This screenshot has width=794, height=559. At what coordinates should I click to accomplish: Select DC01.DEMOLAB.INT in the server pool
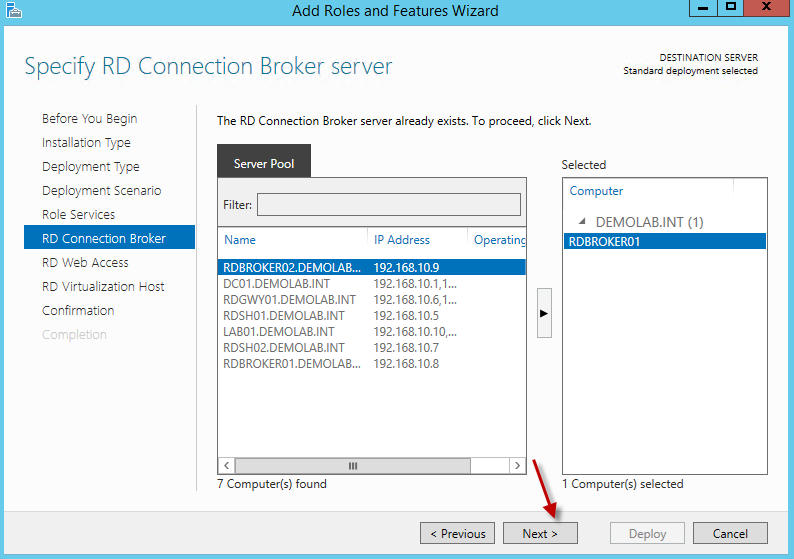point(274,283)
